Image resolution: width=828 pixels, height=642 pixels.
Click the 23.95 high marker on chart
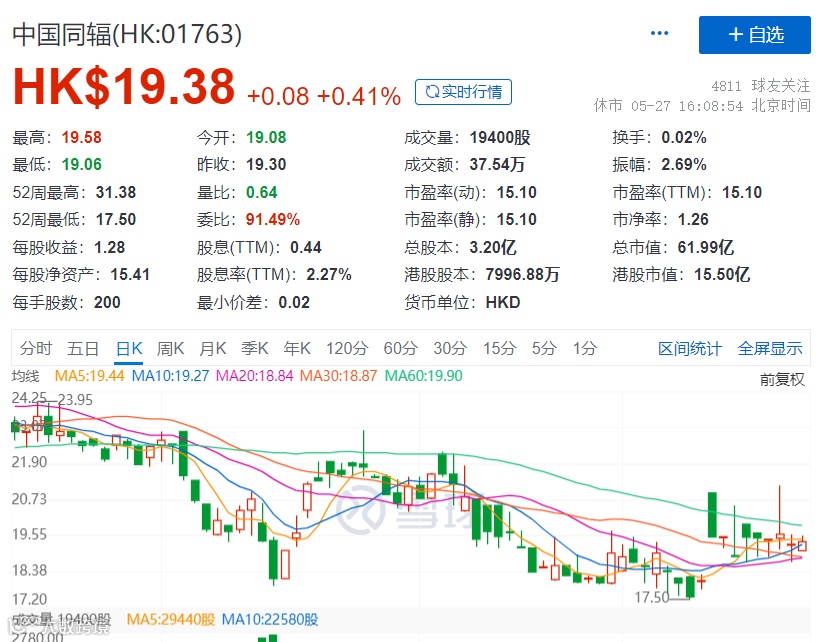[75, 400]
